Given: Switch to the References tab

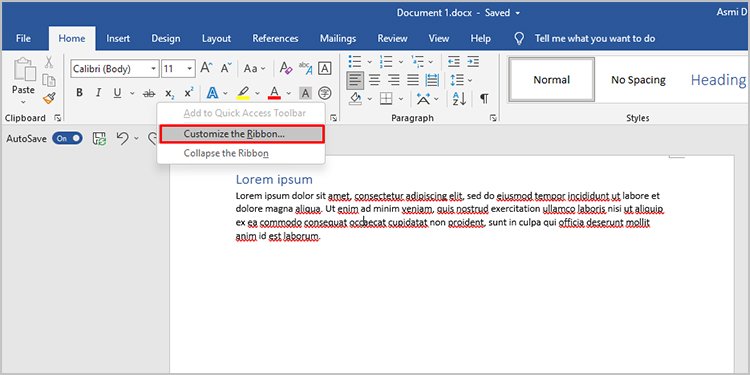Looking at the screenshot, I should click(x=276, y=39).
